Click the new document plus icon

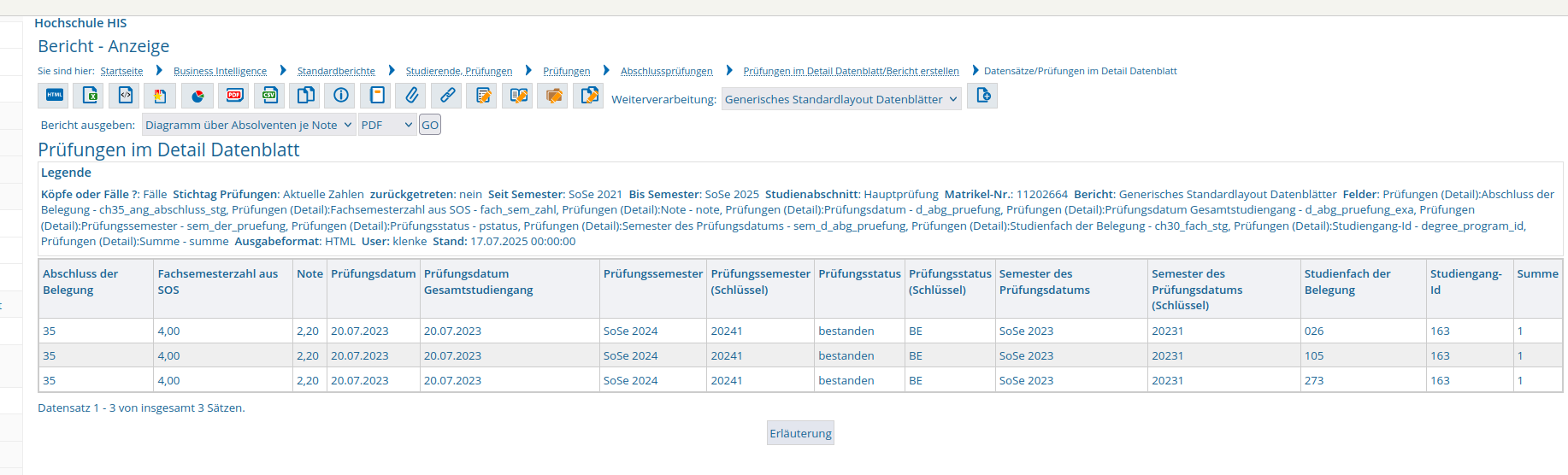982,97
